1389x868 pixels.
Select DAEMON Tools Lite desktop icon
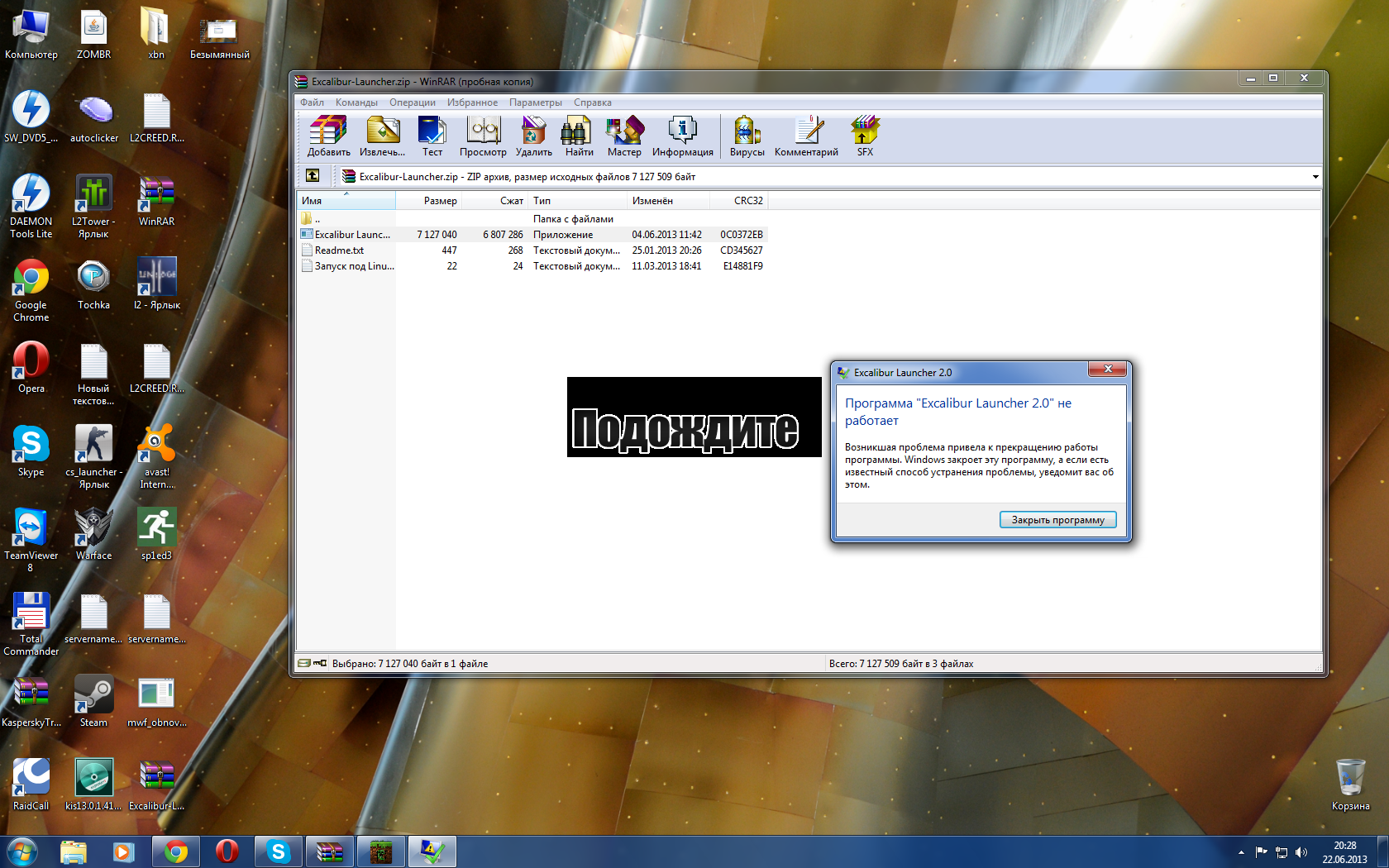(x=31, y=207)
